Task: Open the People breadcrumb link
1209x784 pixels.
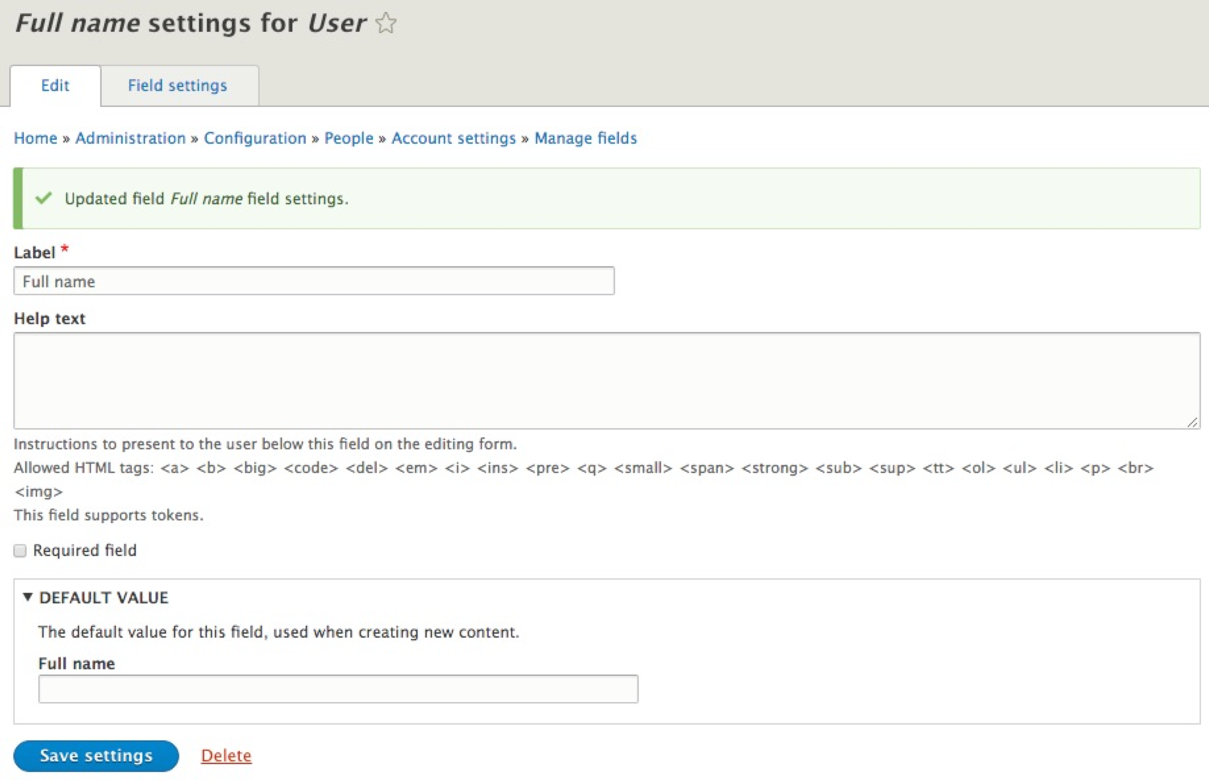Action: pyautogui.click(x=349, y=138)
